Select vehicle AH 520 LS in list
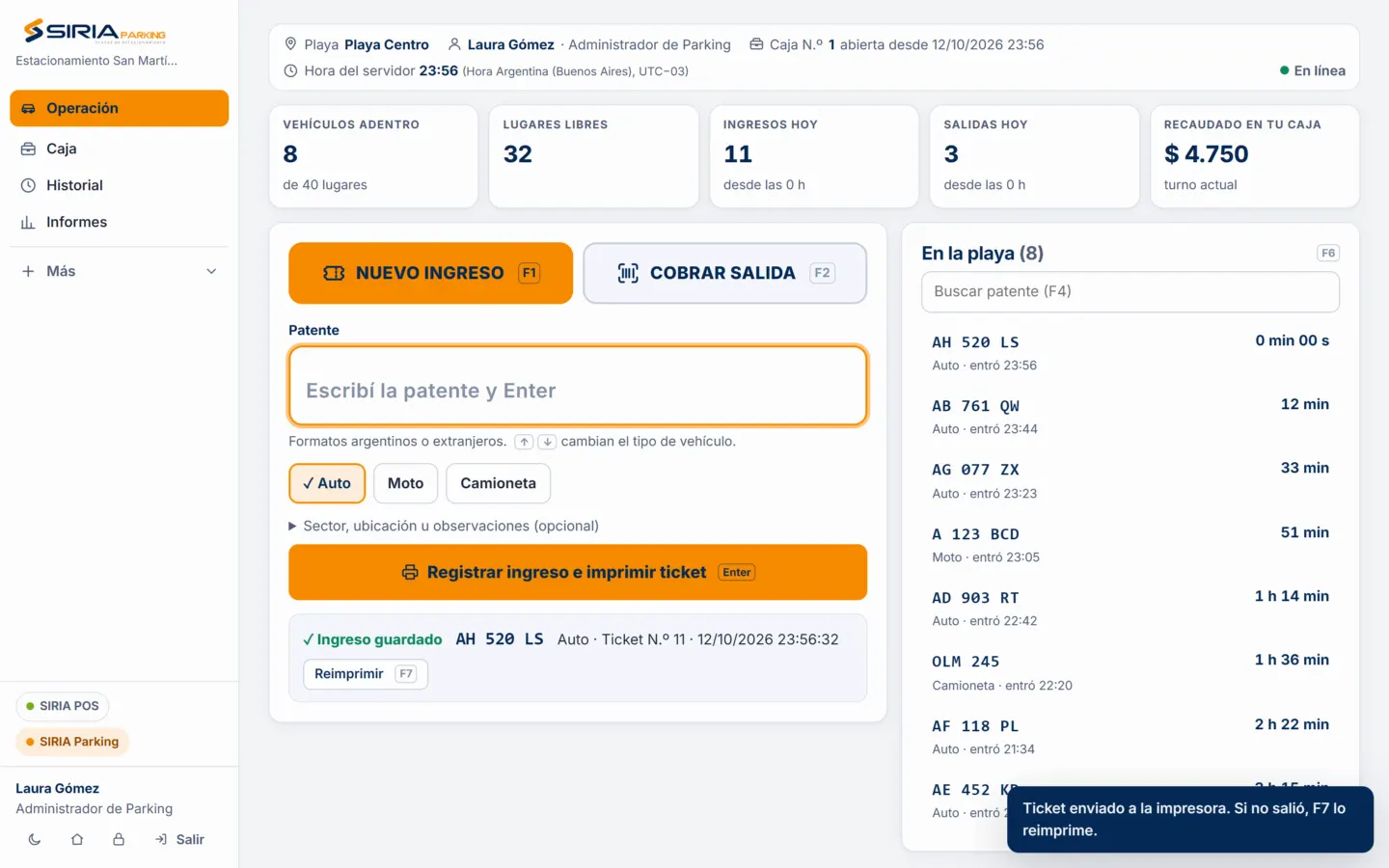The image size is (1389, 868). [1130, 352]
